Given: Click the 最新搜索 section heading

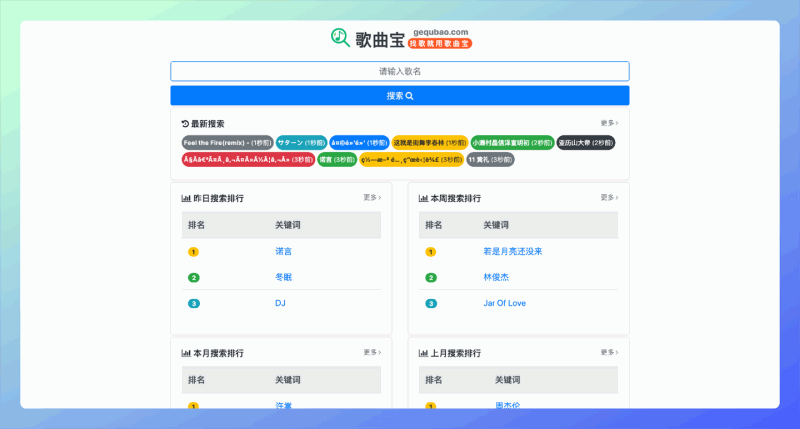Looking at the screenshot, I should tap(208, 124).
